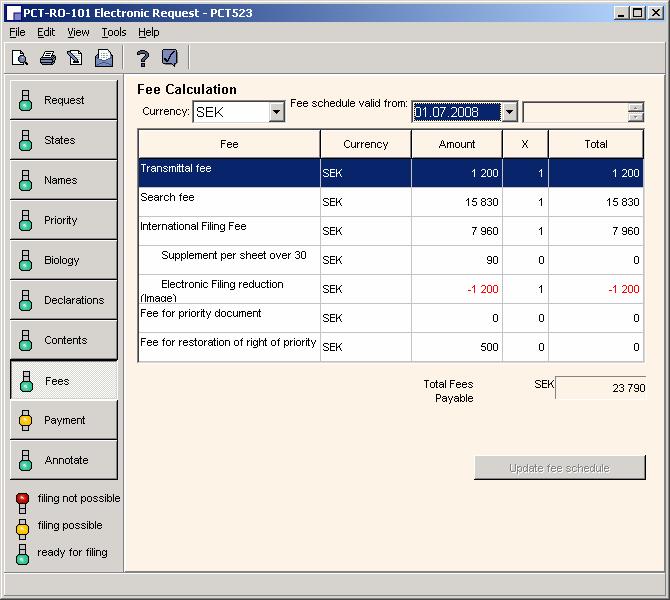Go to the Annotate section
670x600 pixels.
pos(64,460)
